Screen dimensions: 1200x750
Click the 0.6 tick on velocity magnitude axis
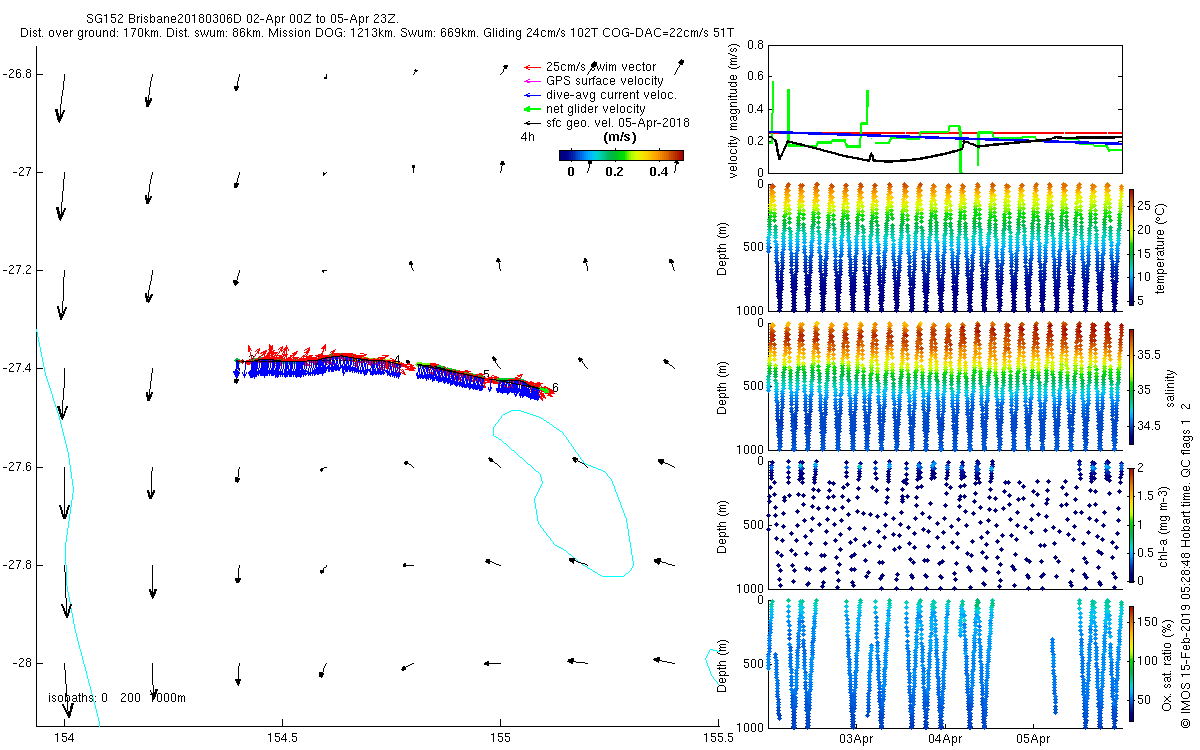point(754,77)
